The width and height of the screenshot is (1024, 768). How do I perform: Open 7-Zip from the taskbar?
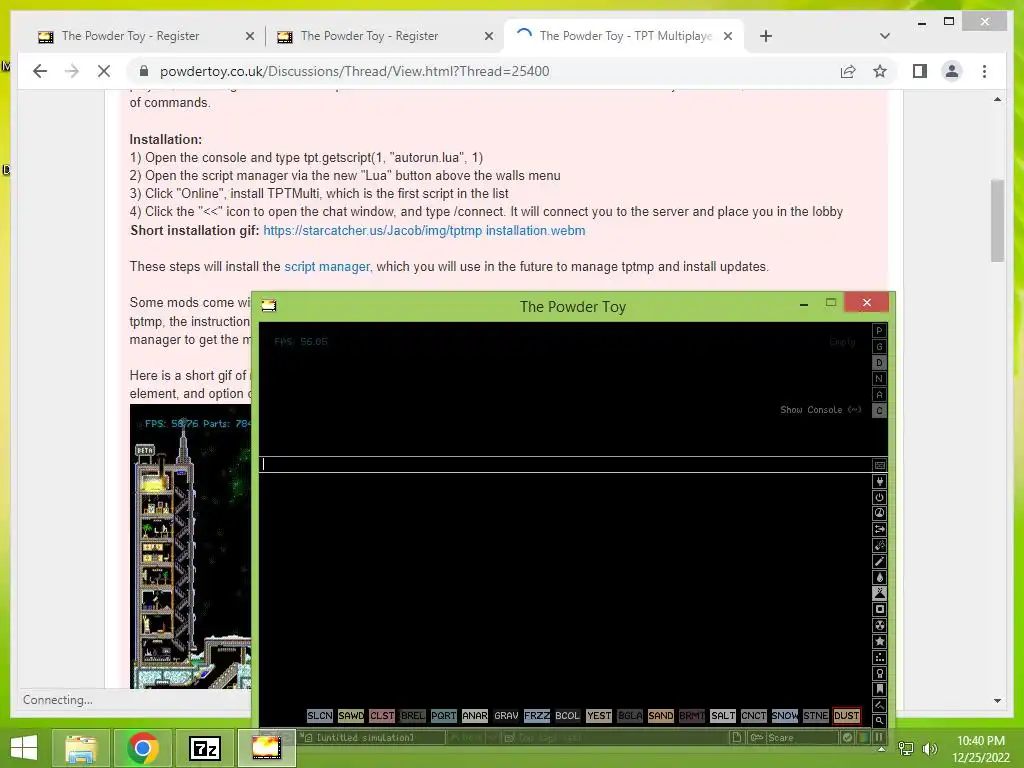pyautogui.click(x=204, y=748)
